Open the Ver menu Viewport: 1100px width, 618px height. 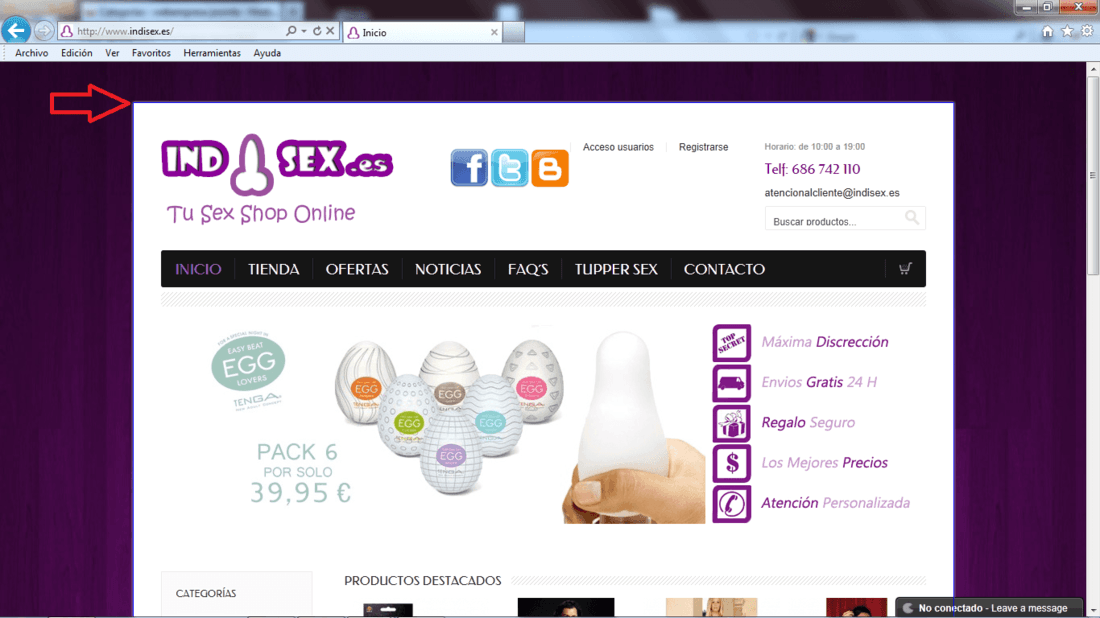(x=112, y=53)
